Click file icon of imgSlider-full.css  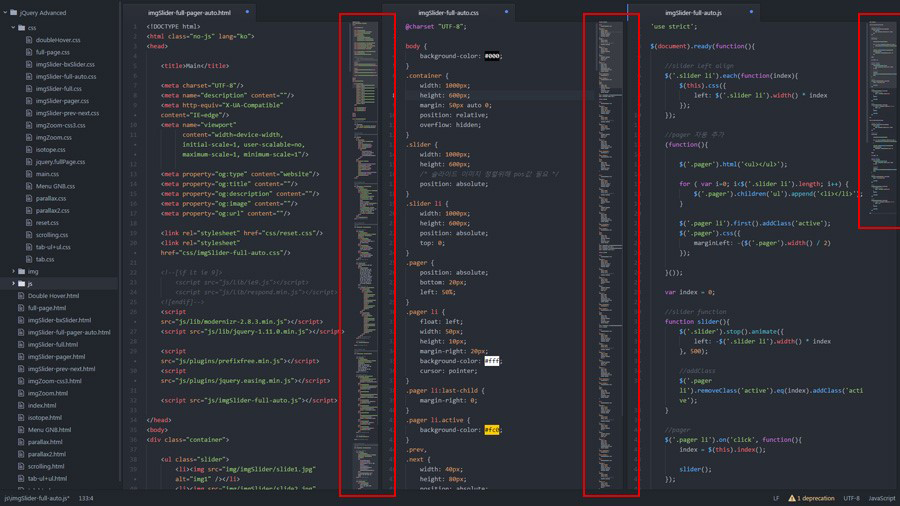click(29, 88)
